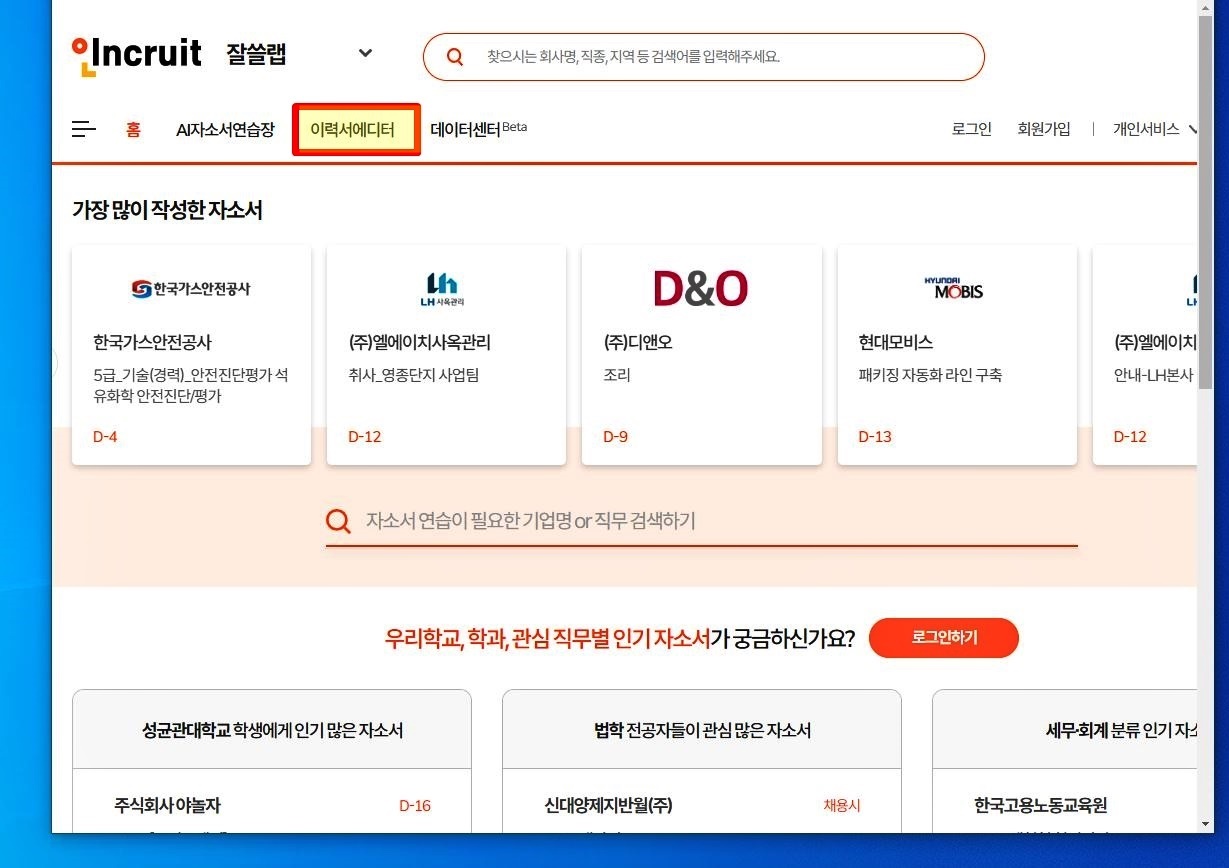Viewport: 1229px width, 868px height.
Task: Click the D&O logo image
Action: tap(701, 288)
